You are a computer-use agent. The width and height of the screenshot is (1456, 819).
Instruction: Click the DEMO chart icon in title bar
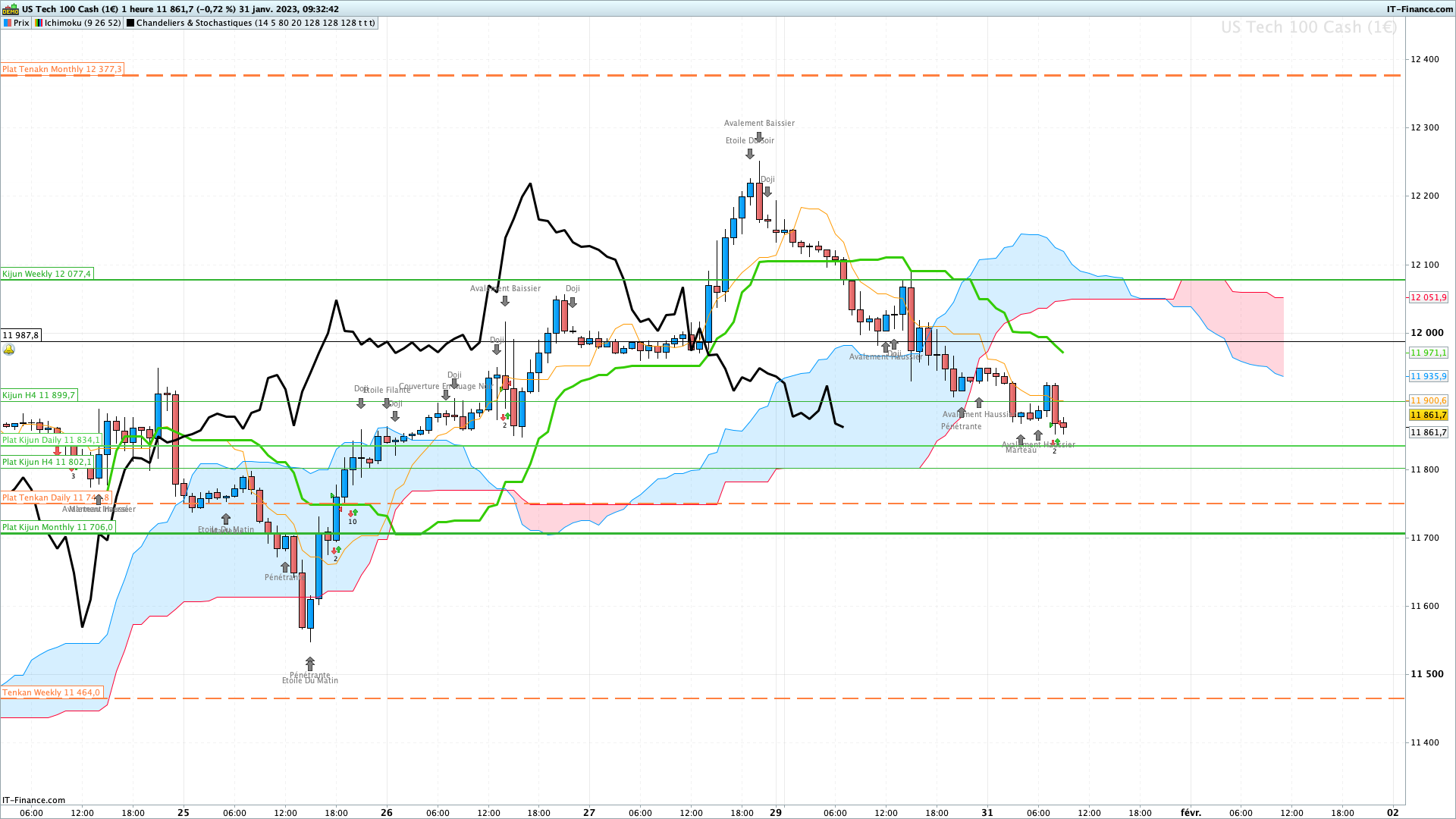click(10, 9)
